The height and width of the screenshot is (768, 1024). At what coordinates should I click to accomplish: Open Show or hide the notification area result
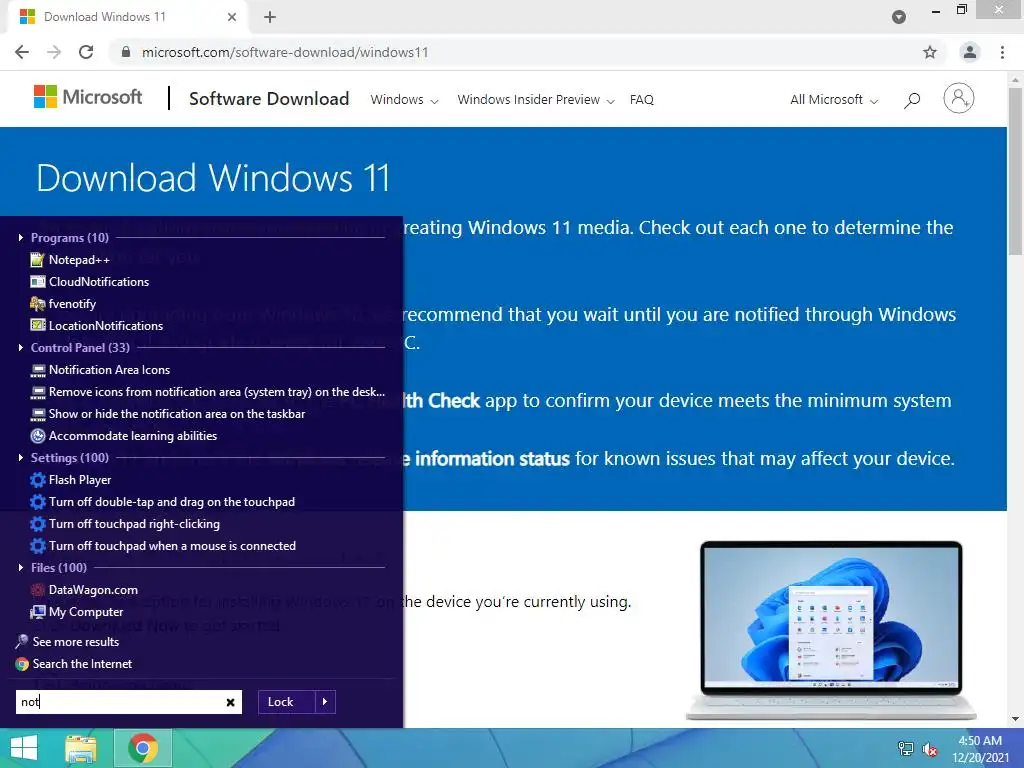click(168, 413)
